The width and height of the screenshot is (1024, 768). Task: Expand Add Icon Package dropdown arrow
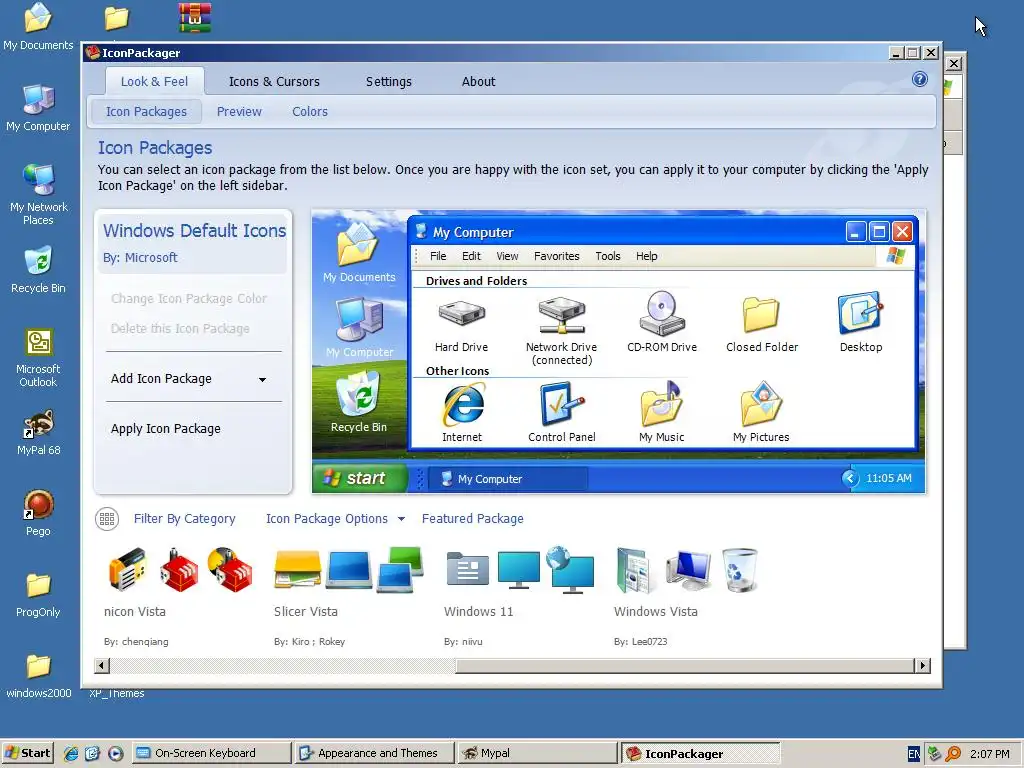coord(262,379)
